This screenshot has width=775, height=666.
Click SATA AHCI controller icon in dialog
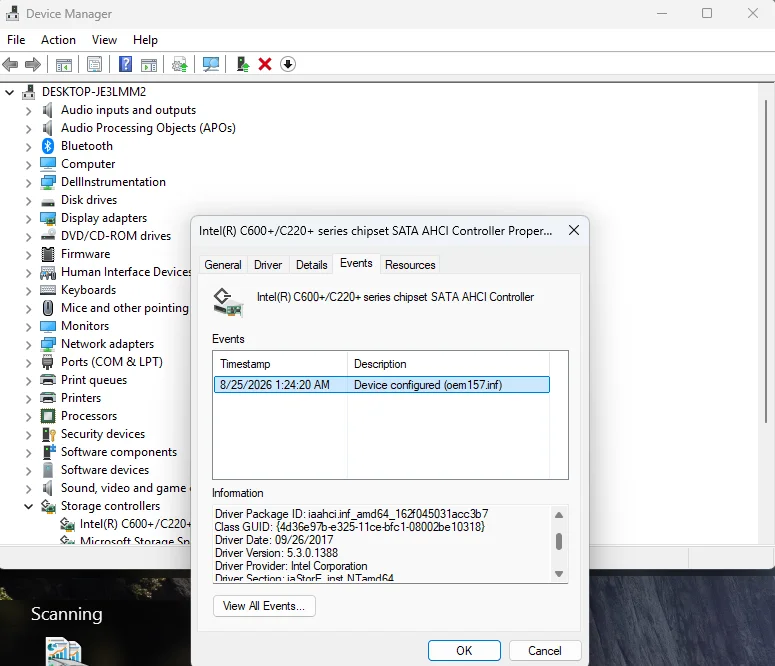click(x=228, y=303)
